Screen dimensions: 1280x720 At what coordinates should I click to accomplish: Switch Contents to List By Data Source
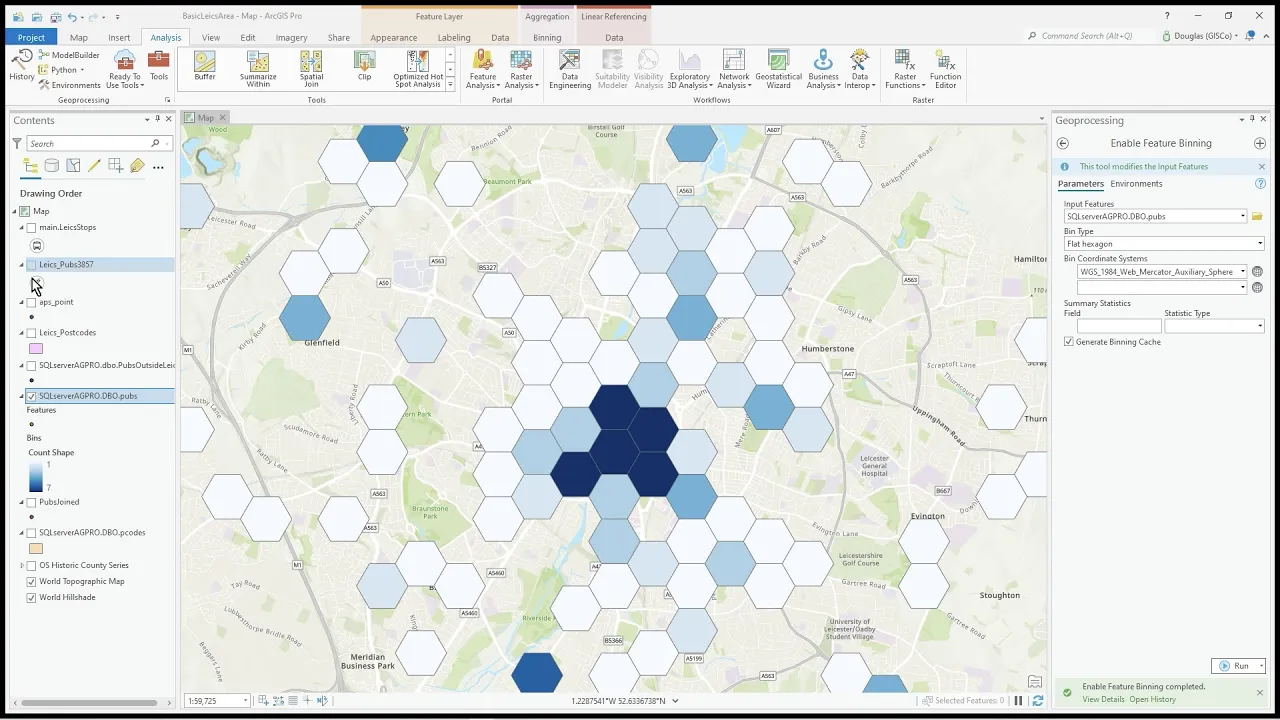click(x=51, y=166)
